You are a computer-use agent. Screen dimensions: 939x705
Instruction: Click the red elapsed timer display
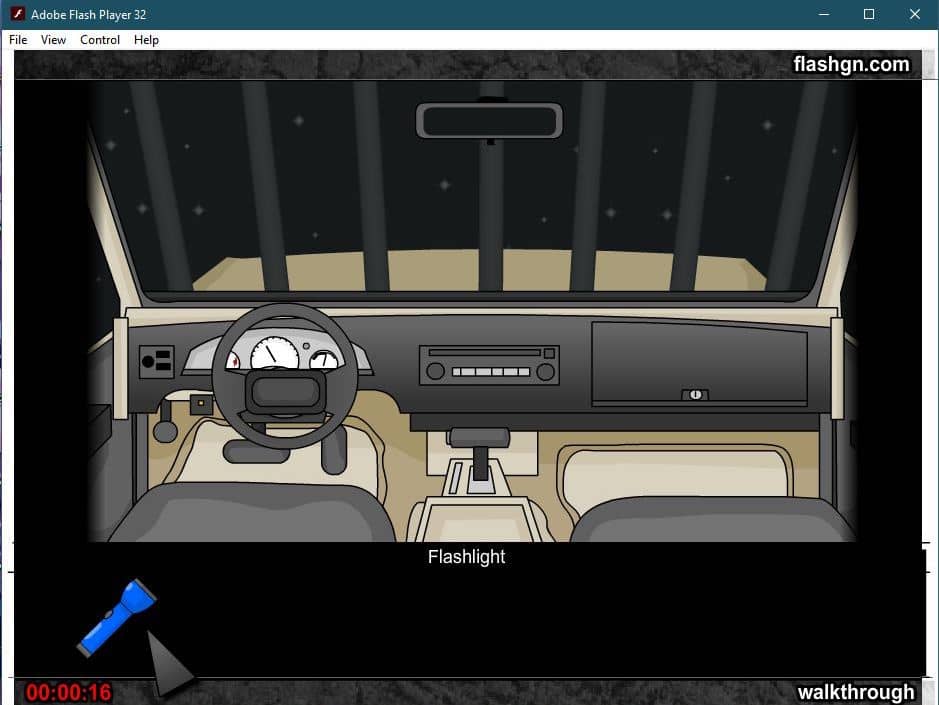[x=69, y=692]
